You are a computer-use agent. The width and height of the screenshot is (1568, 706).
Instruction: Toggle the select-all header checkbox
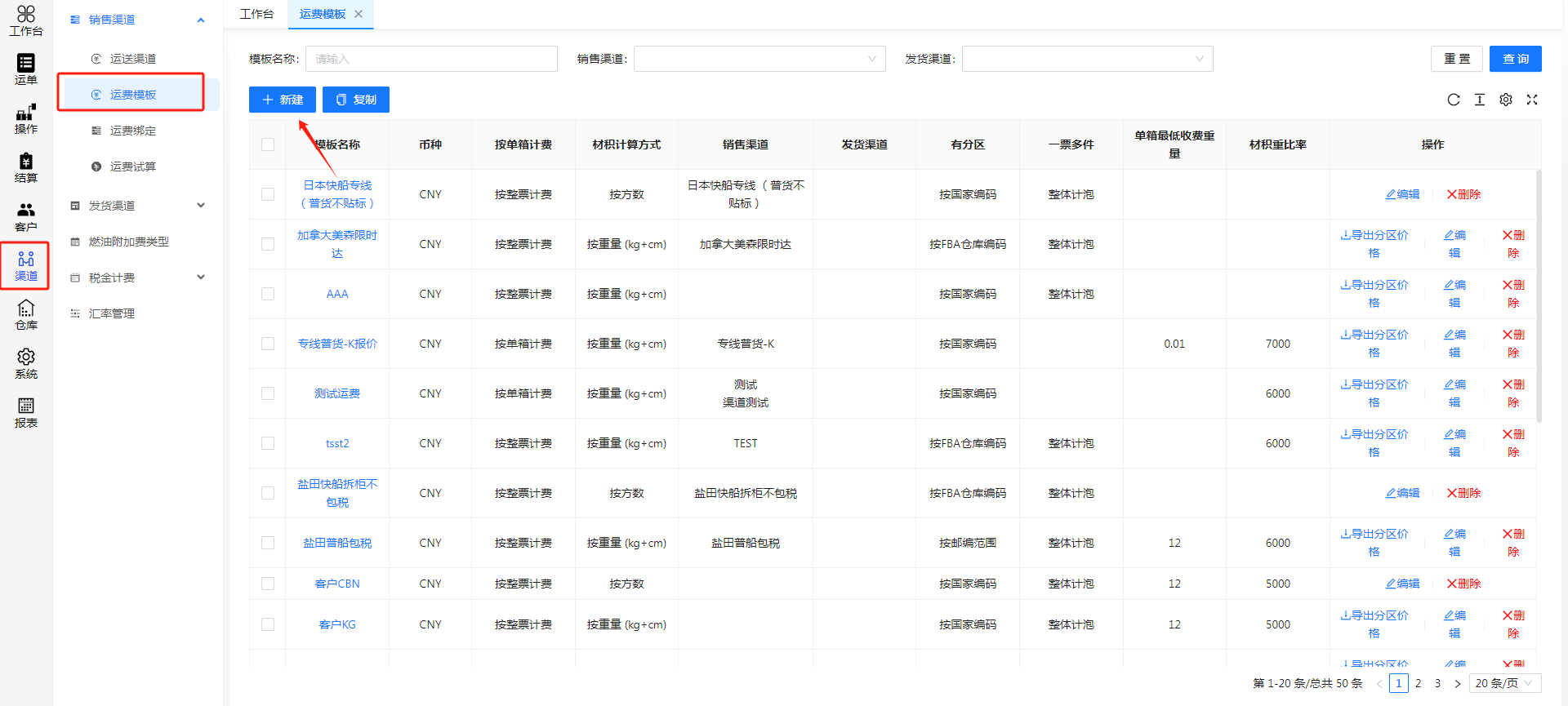(x=268, y=144)
